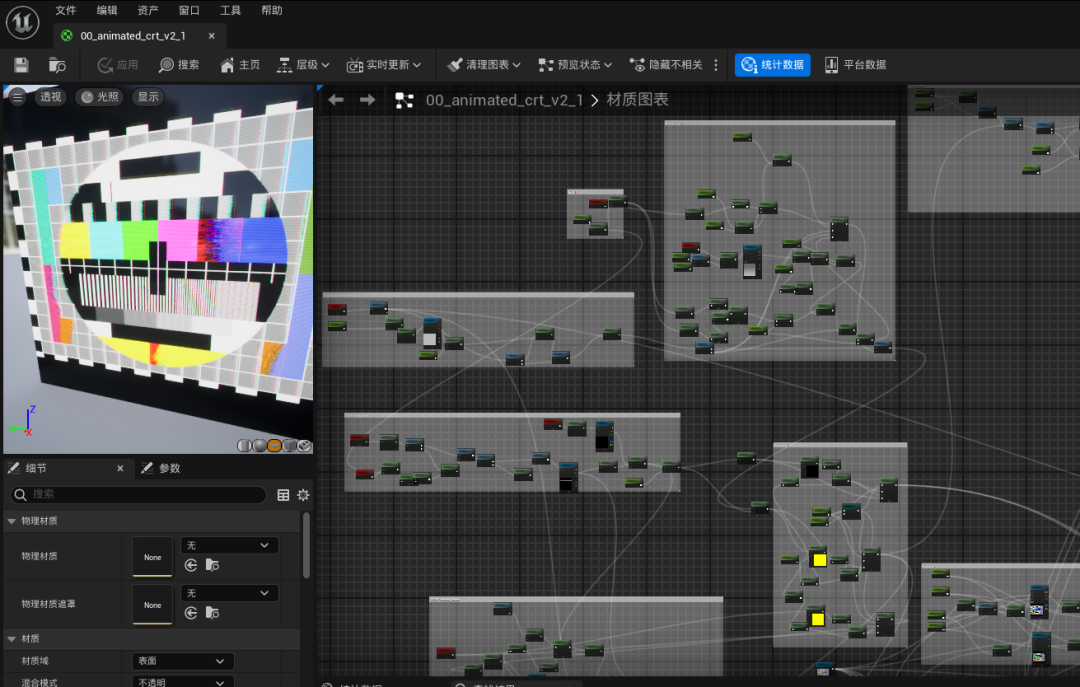Open the 编辑 menu
Image resolution: width=1080 pixels, height=687 pixels.
(x=107, y=10)
